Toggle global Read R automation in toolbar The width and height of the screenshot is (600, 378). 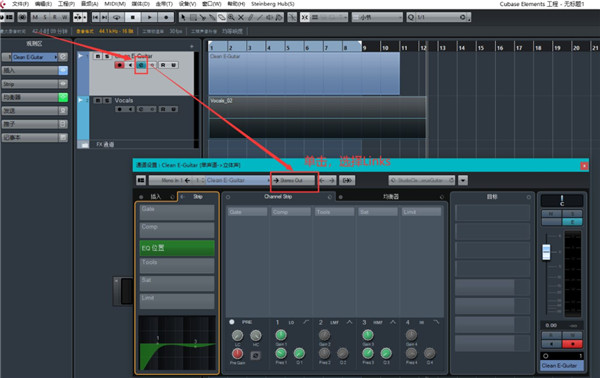[55, 17]
